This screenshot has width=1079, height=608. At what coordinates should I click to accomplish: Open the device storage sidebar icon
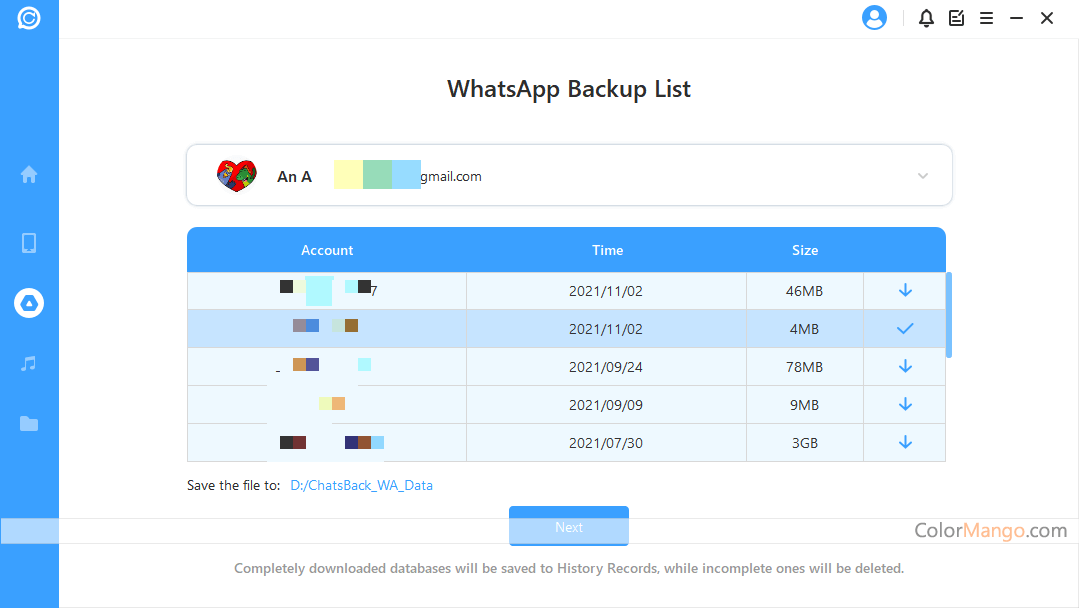pos(29,243)
